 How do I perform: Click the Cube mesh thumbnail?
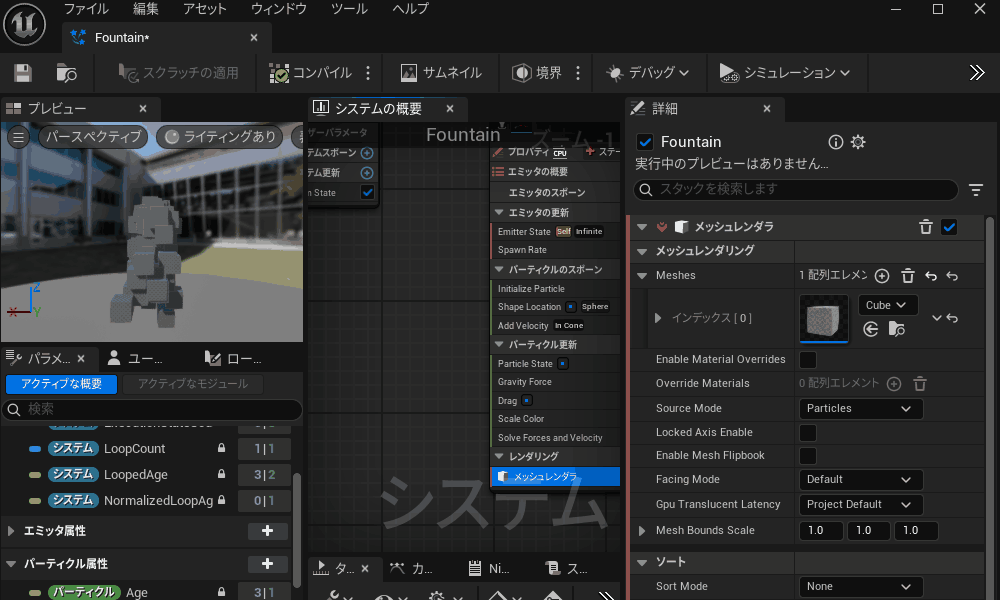824,318
